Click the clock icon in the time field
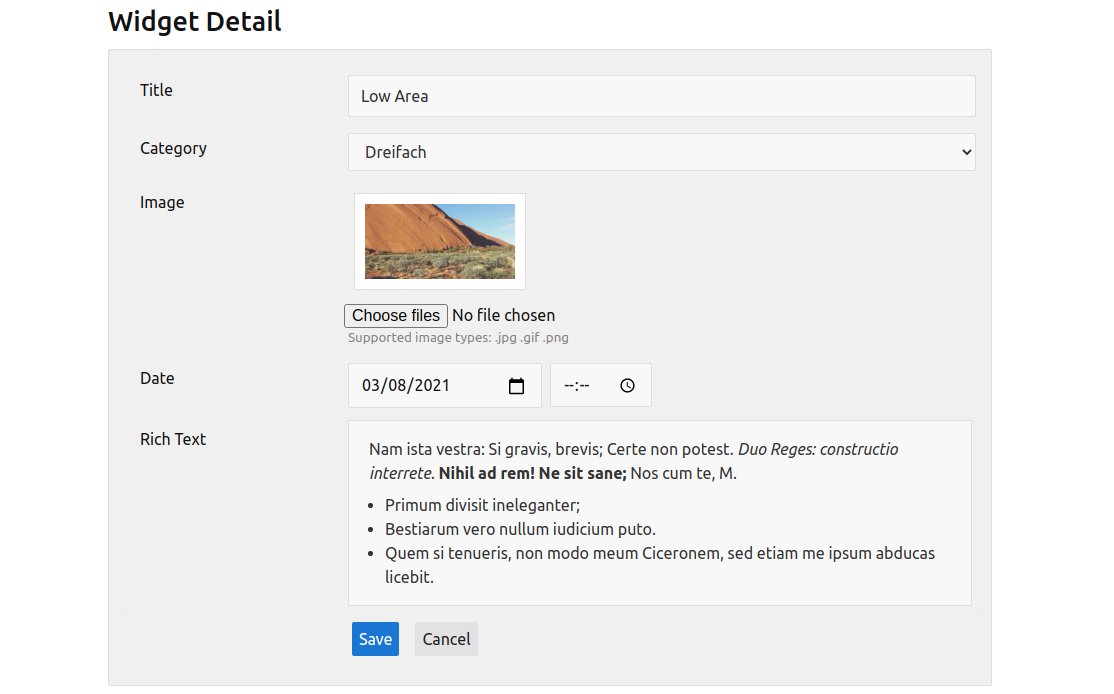Viewport: 1114px width, 694px height. (627, 386)
